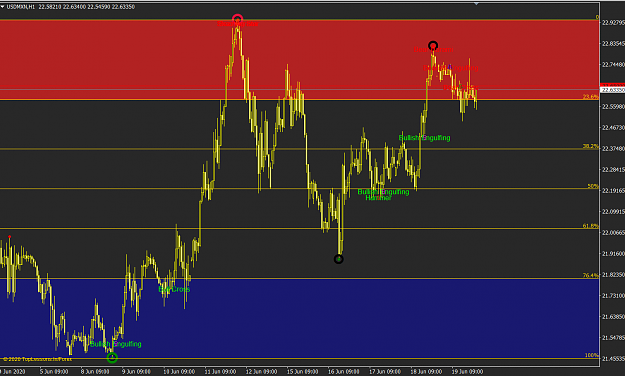Click the 18 Jun 09:00 time label
The width and height of the screenshot is (625, 376).
[426, 372]
